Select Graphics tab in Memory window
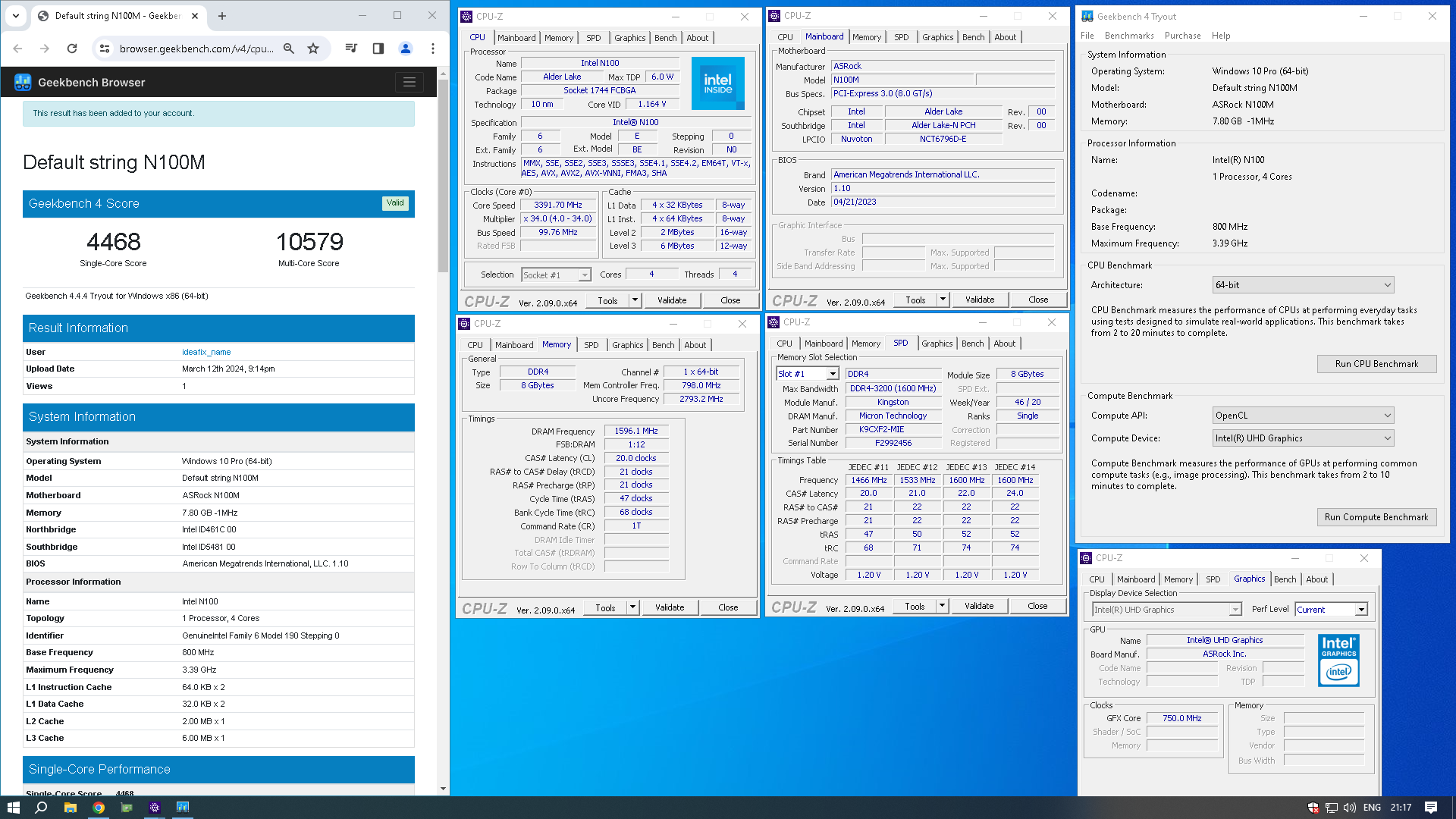Image resolution: width=1456 pixels, height=819 pixels. click(628, 345)
